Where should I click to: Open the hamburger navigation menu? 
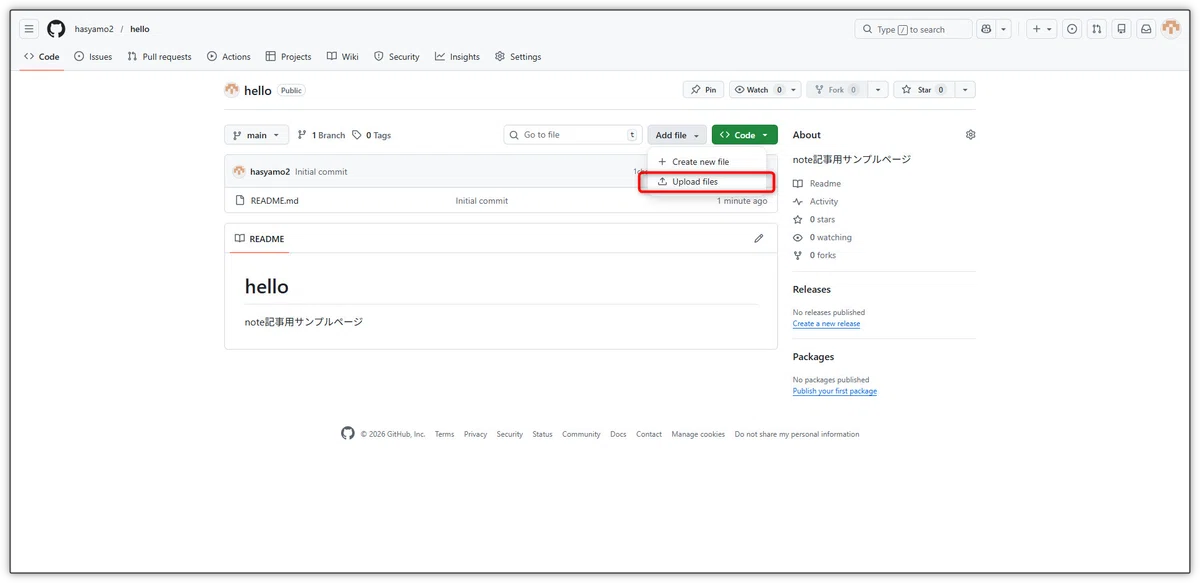click(29, 29)
